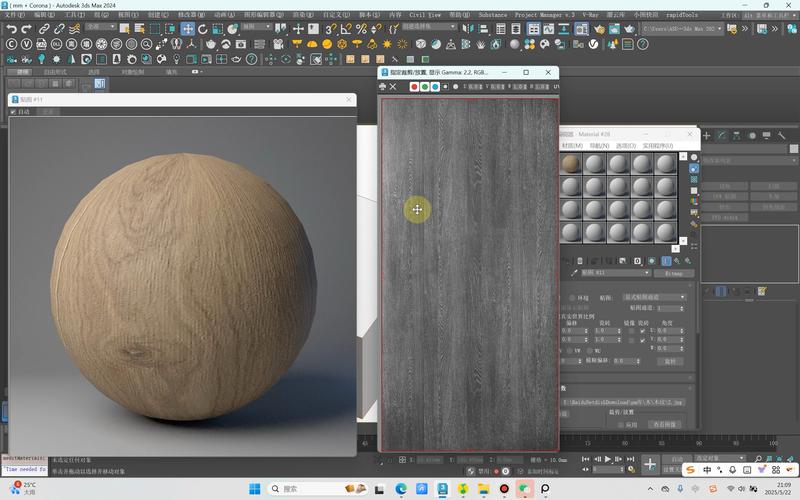The image size is (800, 500).
Task: Pick the Select Object arrow tool
Action: (x=124, y=29)
